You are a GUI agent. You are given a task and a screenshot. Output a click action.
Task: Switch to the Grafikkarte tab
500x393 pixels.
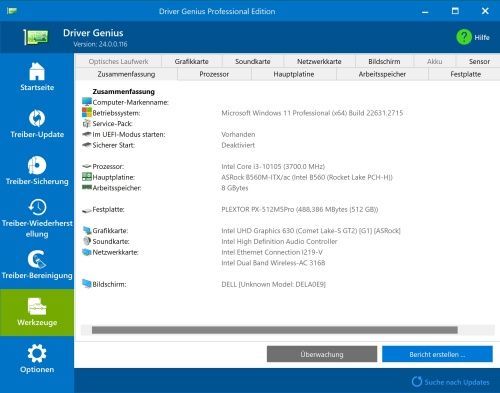191,61
